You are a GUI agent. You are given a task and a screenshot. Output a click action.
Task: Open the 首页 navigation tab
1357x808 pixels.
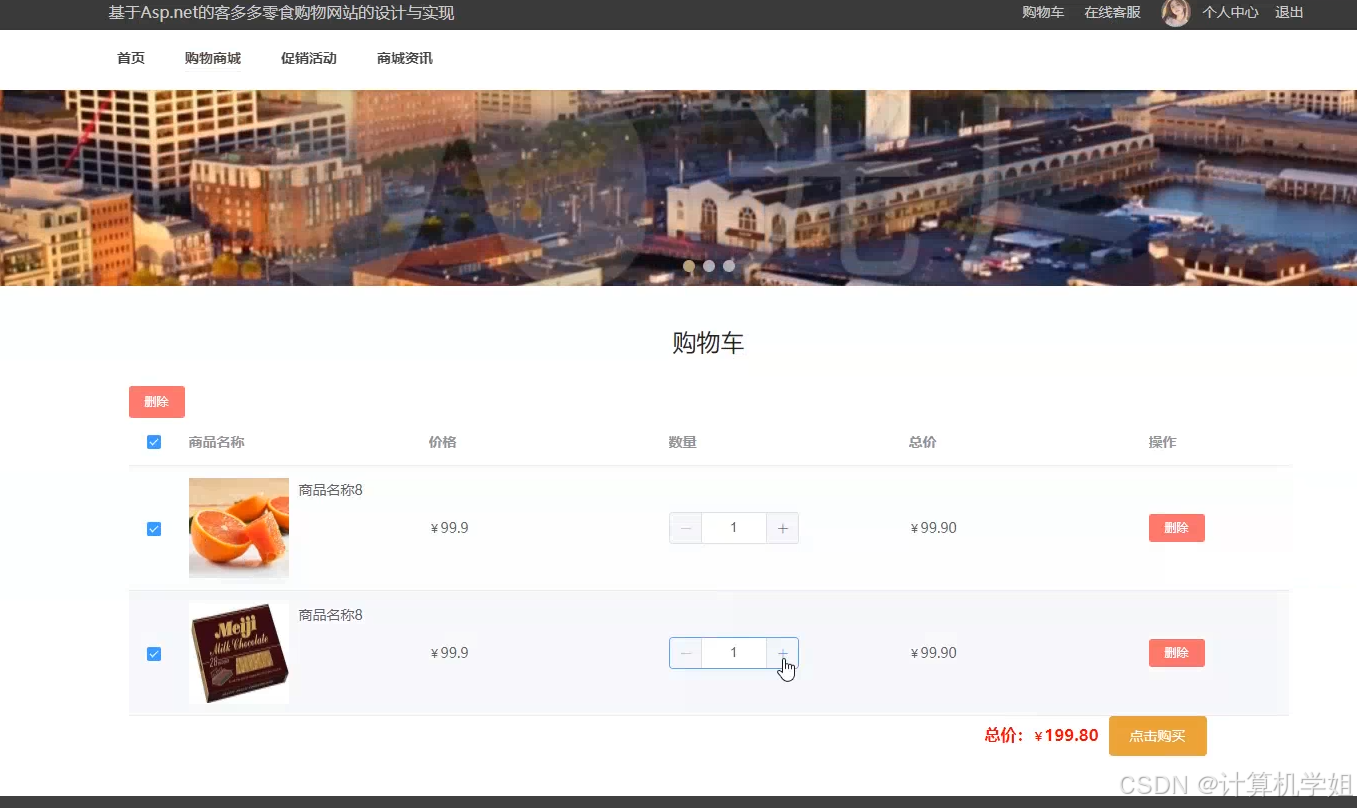click(131, 58)
